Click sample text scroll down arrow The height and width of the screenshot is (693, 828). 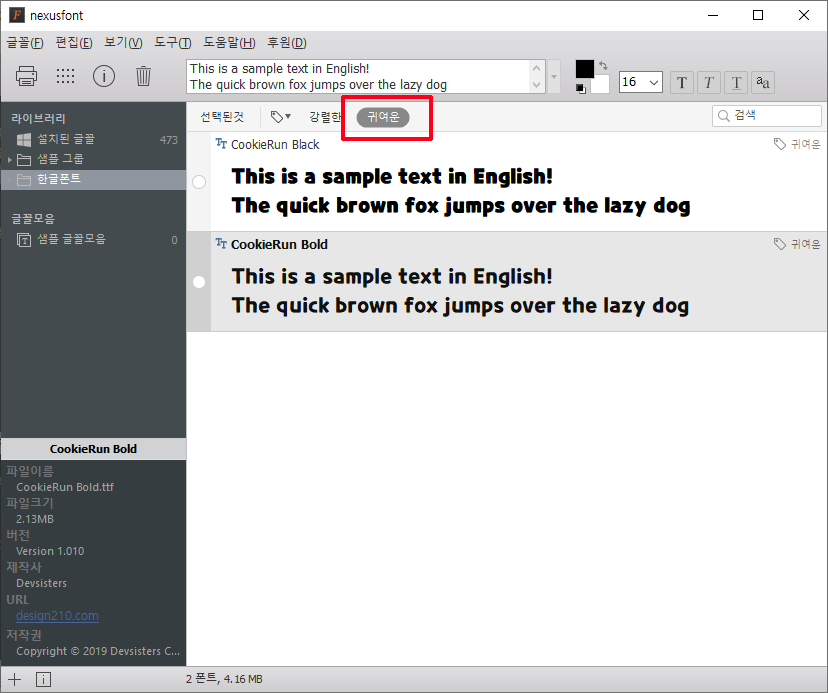click(x=537, y=85)
